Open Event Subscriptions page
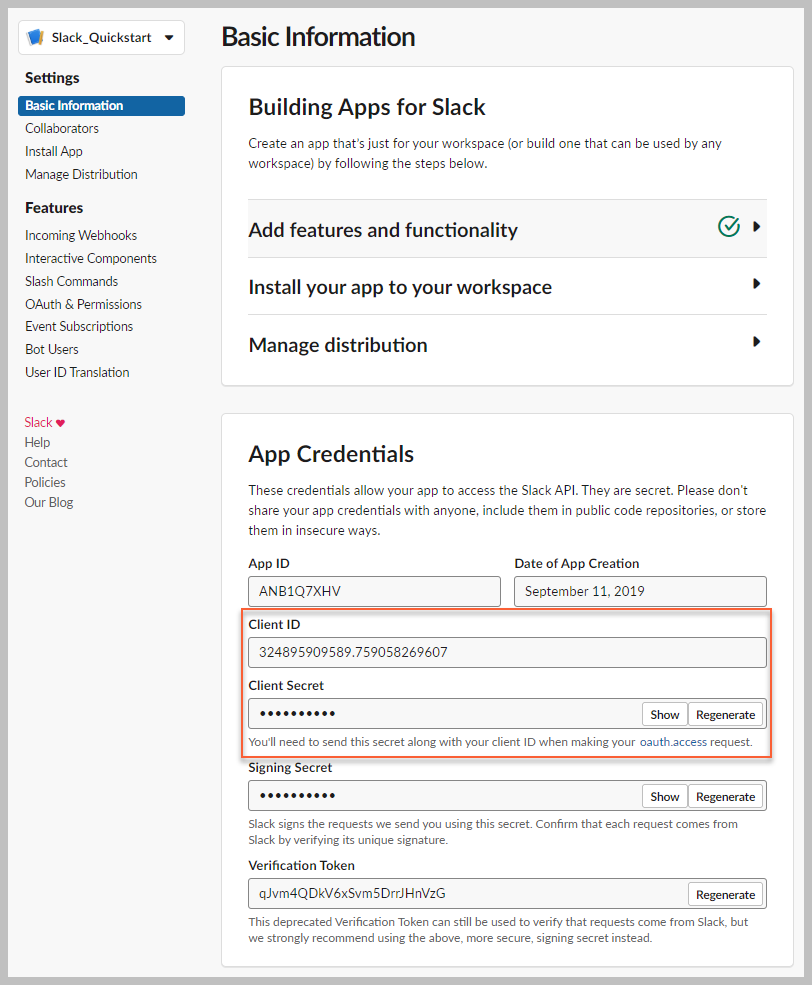Screen dimensions: 812x985 (78, 326)
